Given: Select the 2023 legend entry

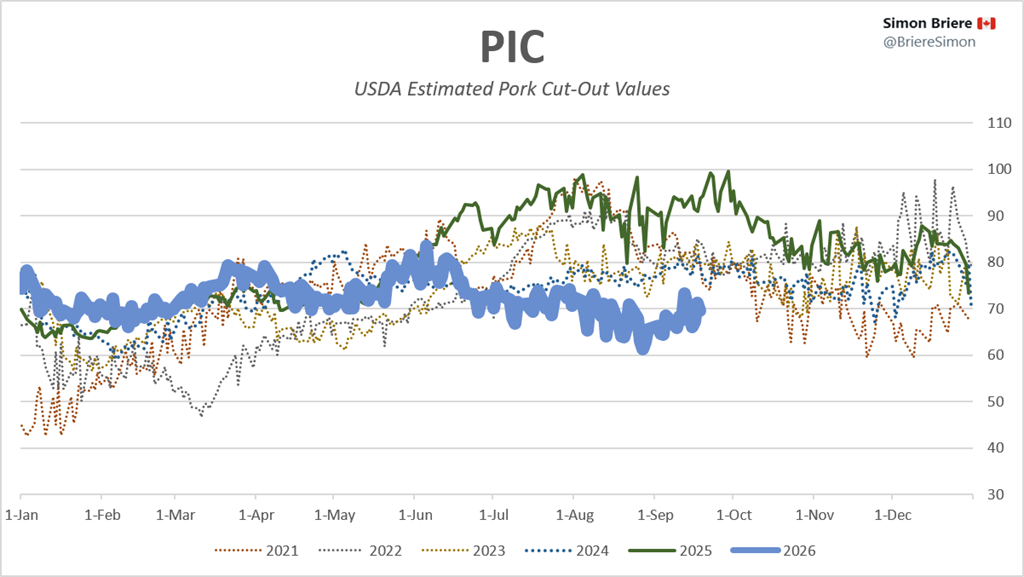Looking at the screenshot, I should pyautogui.click(x=464, y=551).
